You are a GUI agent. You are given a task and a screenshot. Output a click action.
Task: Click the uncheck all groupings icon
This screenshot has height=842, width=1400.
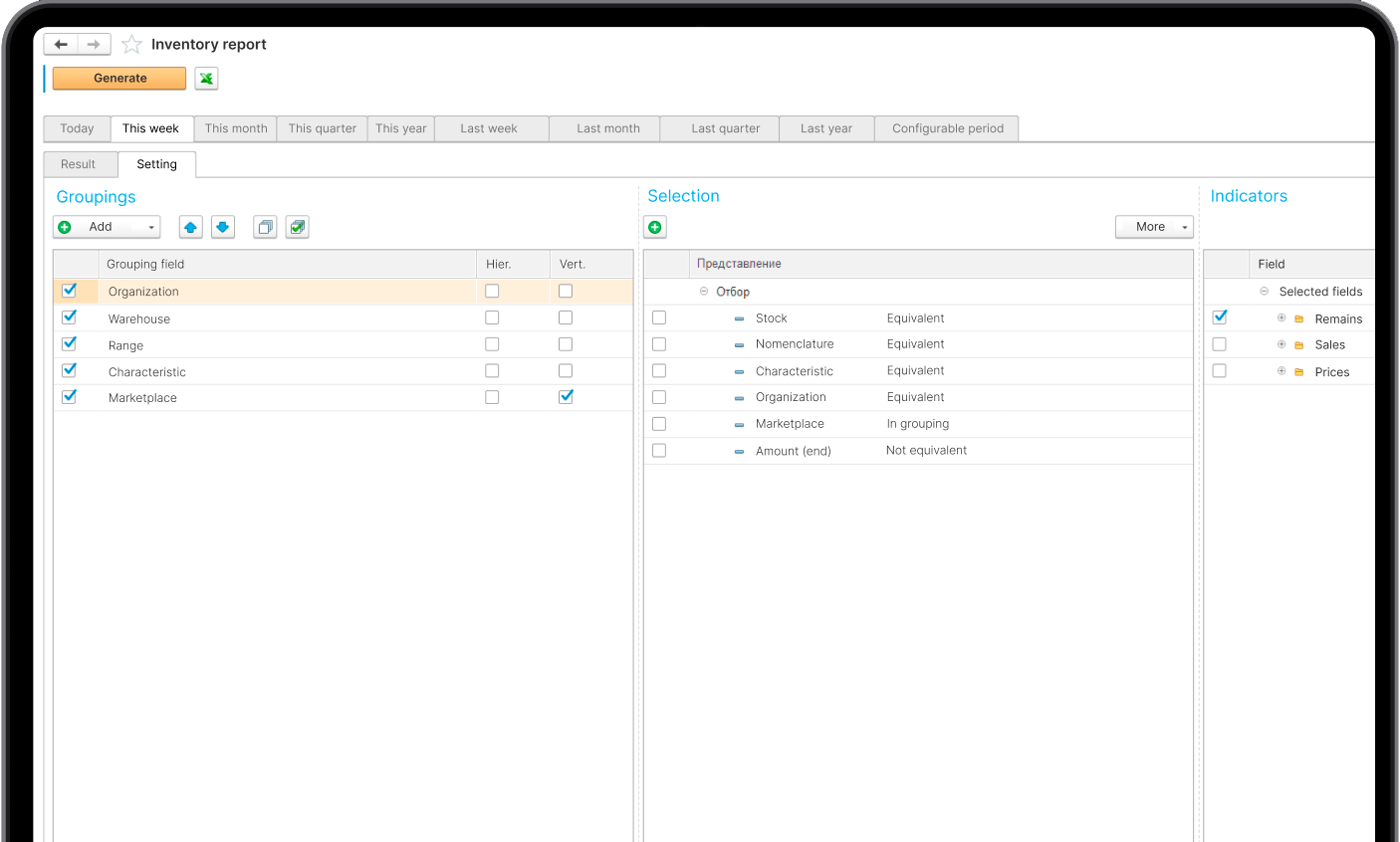pos(265,227)
